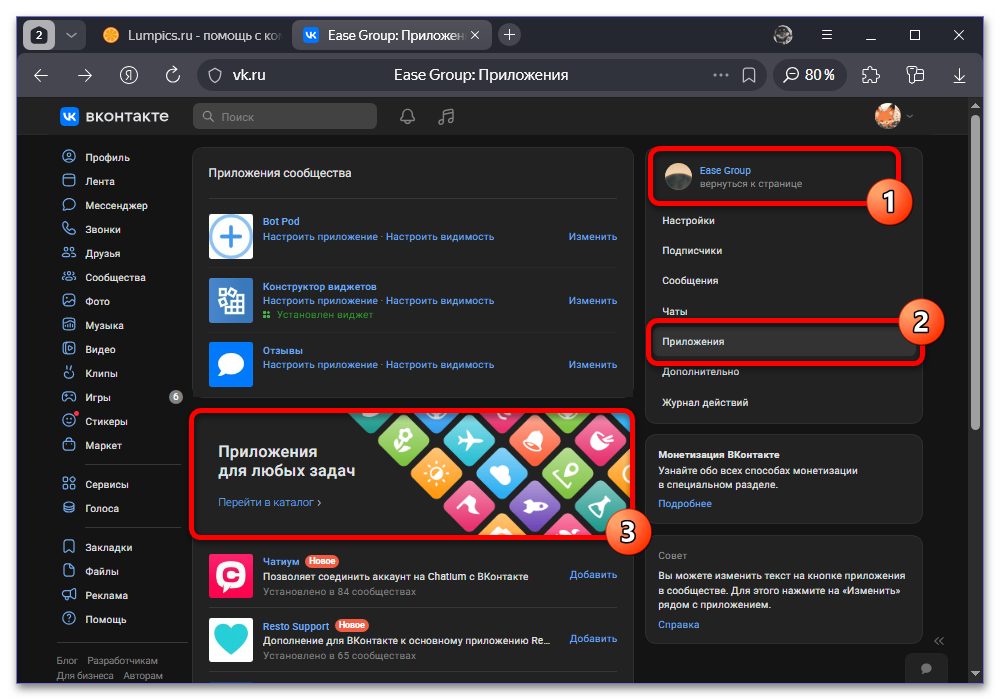Open the browser hamburger menu
1000x700 pixels.
click(x=827, y=35)
